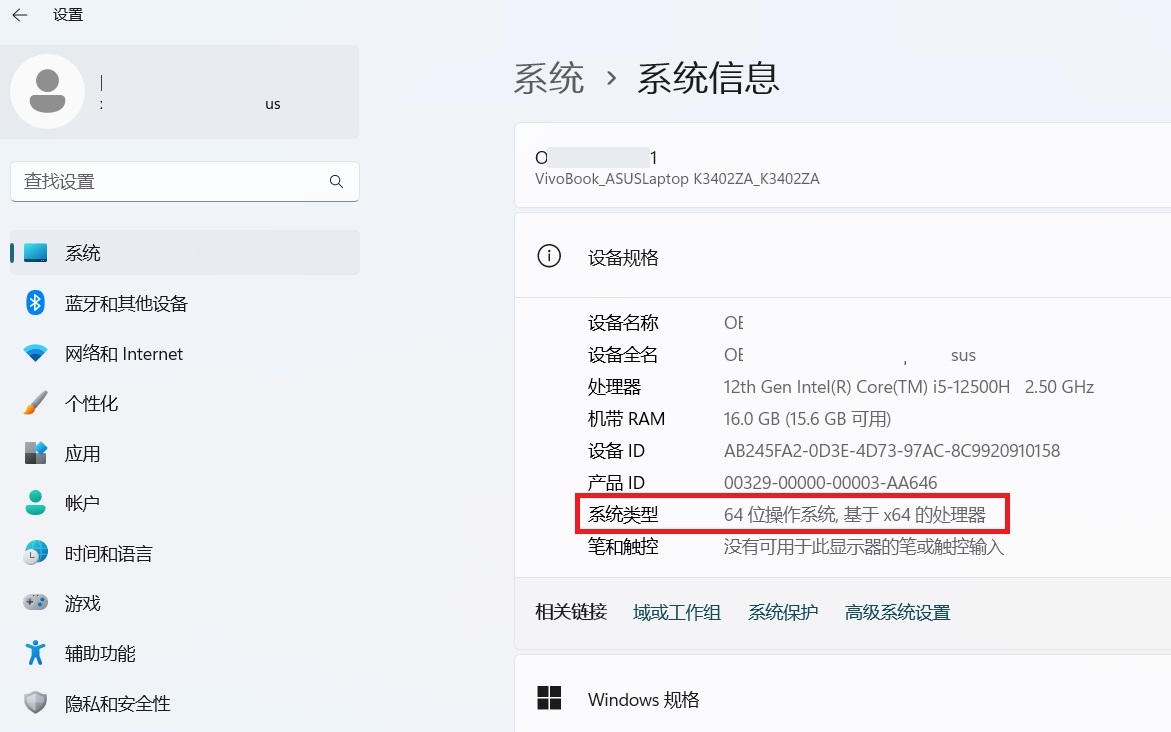The image size is (1171, 732).
Task: Open Bluetooth icon in sidebar
Action: point(35,303)
